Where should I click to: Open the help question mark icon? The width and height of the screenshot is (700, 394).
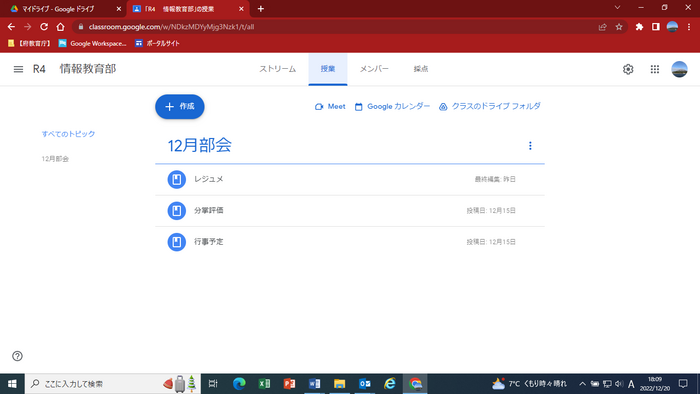[x=17, y=356]
